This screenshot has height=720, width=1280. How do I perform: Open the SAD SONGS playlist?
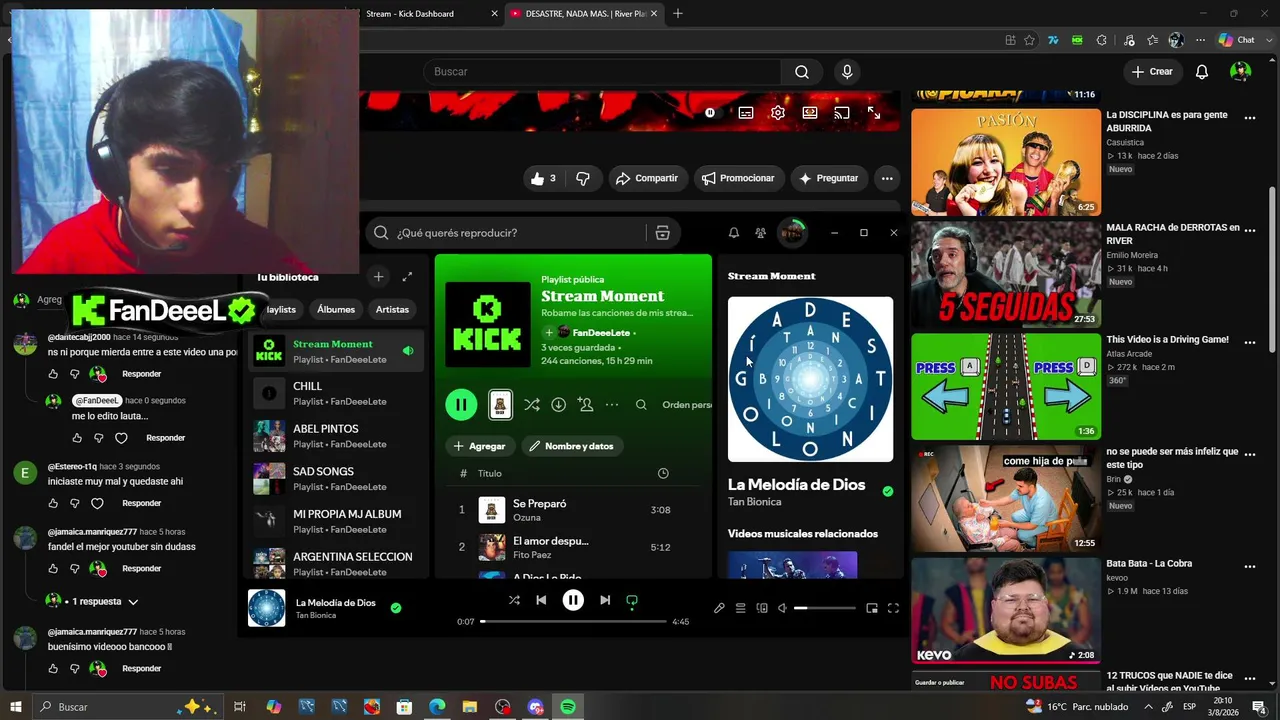click(x=336, y=479)
